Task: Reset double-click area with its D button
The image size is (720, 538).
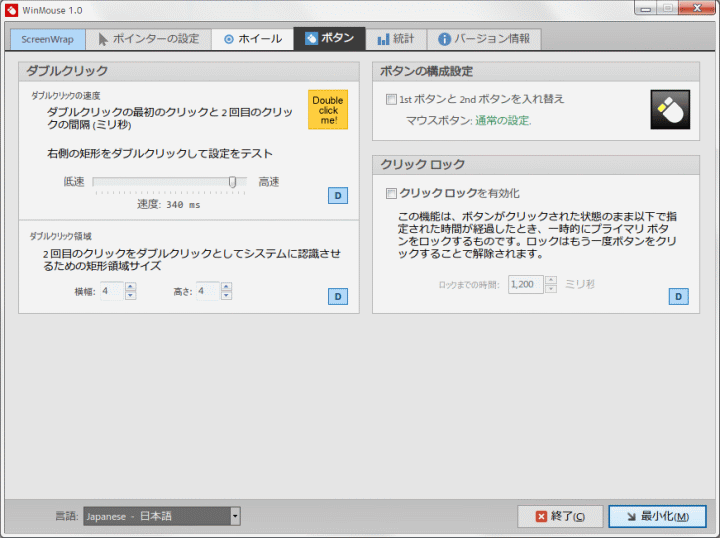Action: 338,297
